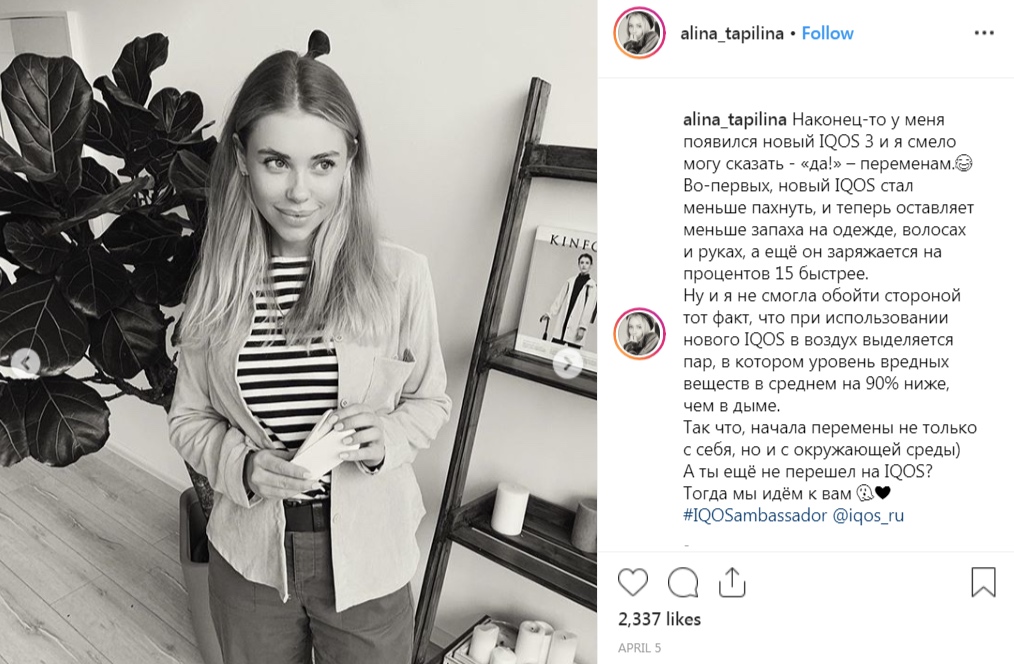Image resolution: width=1014 pixels, height=664 pixels.
Task: Open #IQOSambassador hashtag link
Action: pos(755,515)
